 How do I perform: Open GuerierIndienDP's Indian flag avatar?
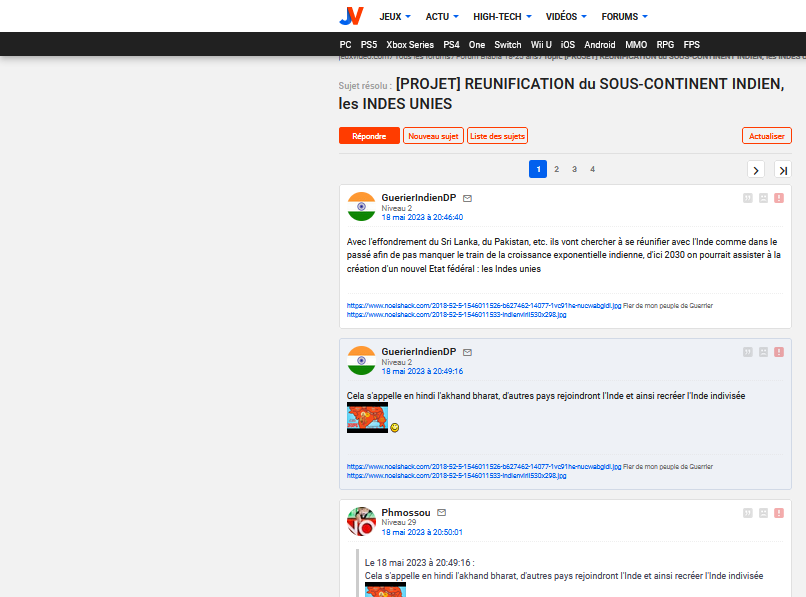(361, 206)
